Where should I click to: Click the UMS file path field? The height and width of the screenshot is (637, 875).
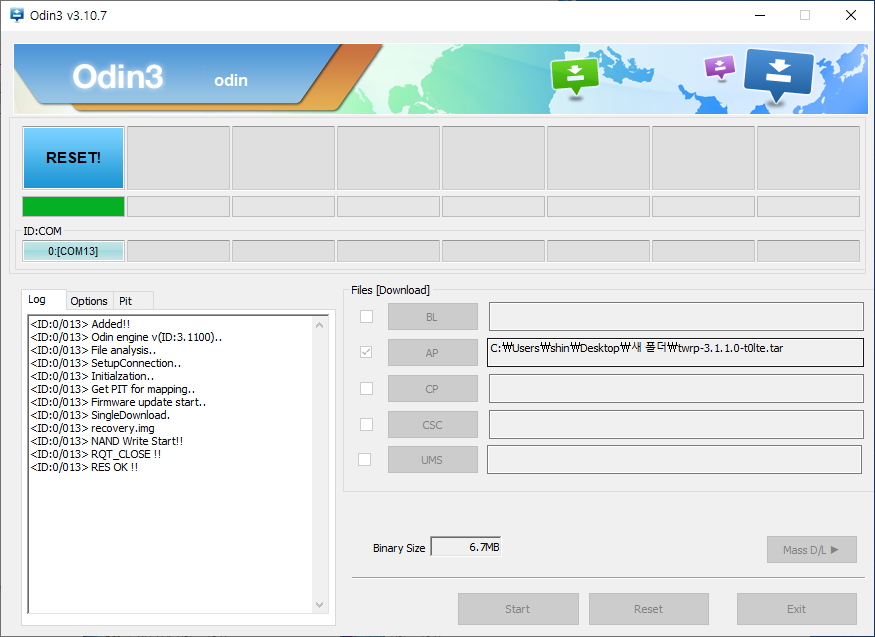coord(674,460)
